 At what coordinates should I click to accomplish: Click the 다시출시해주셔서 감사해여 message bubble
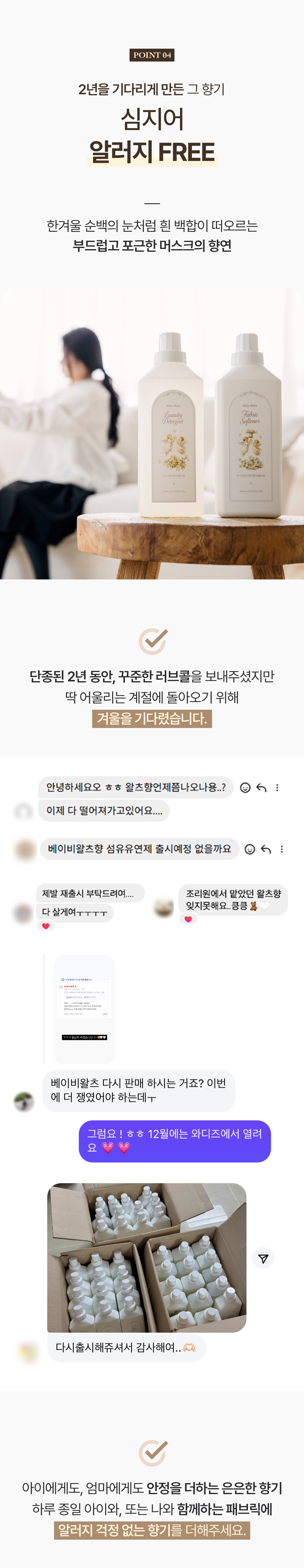(x=127, y=1348)
